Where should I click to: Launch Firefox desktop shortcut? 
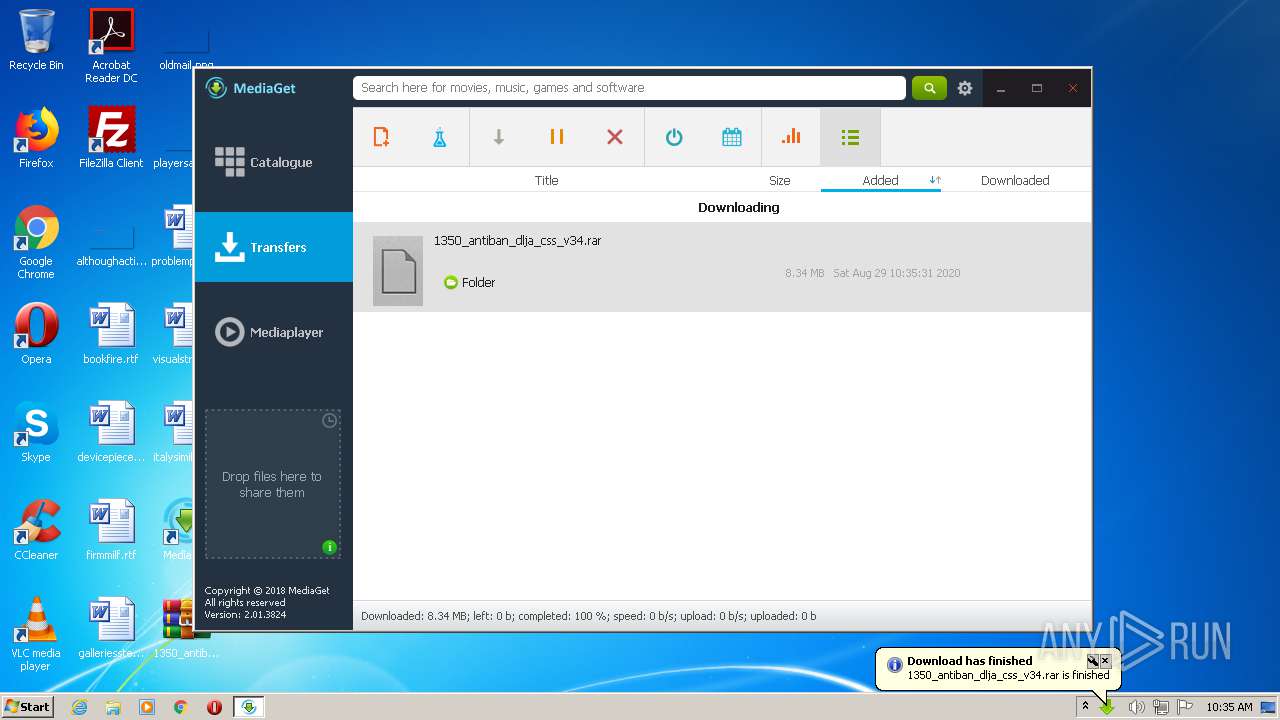click(x=36, y=137)
